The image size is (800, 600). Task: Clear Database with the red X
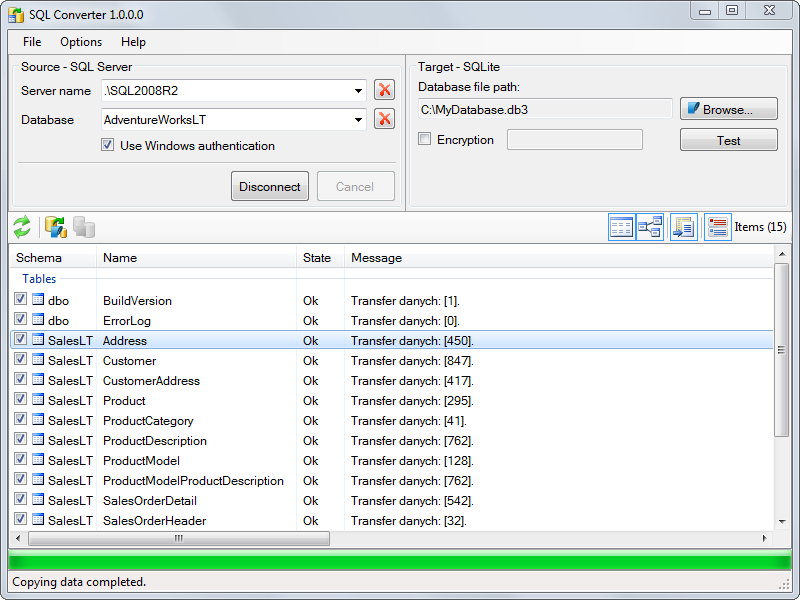pyautogui.click(x=384, y=119)
